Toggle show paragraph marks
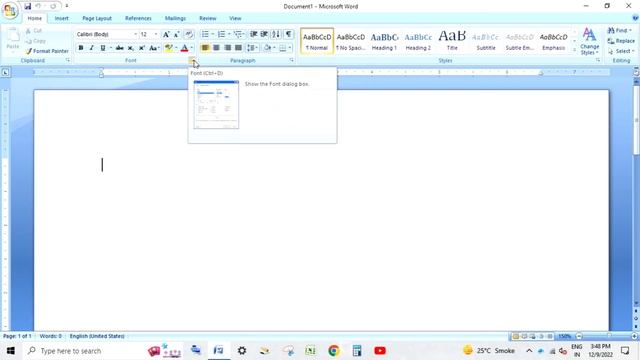Screen dimensions: 640x360 tap(288, 34)
